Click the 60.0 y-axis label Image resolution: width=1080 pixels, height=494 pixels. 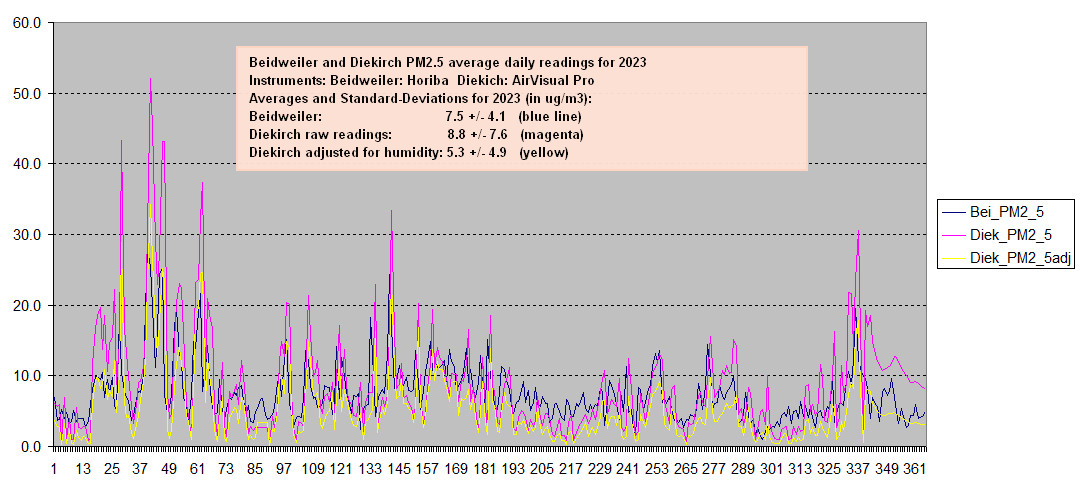pyautogui.click(x=26, y=23)
